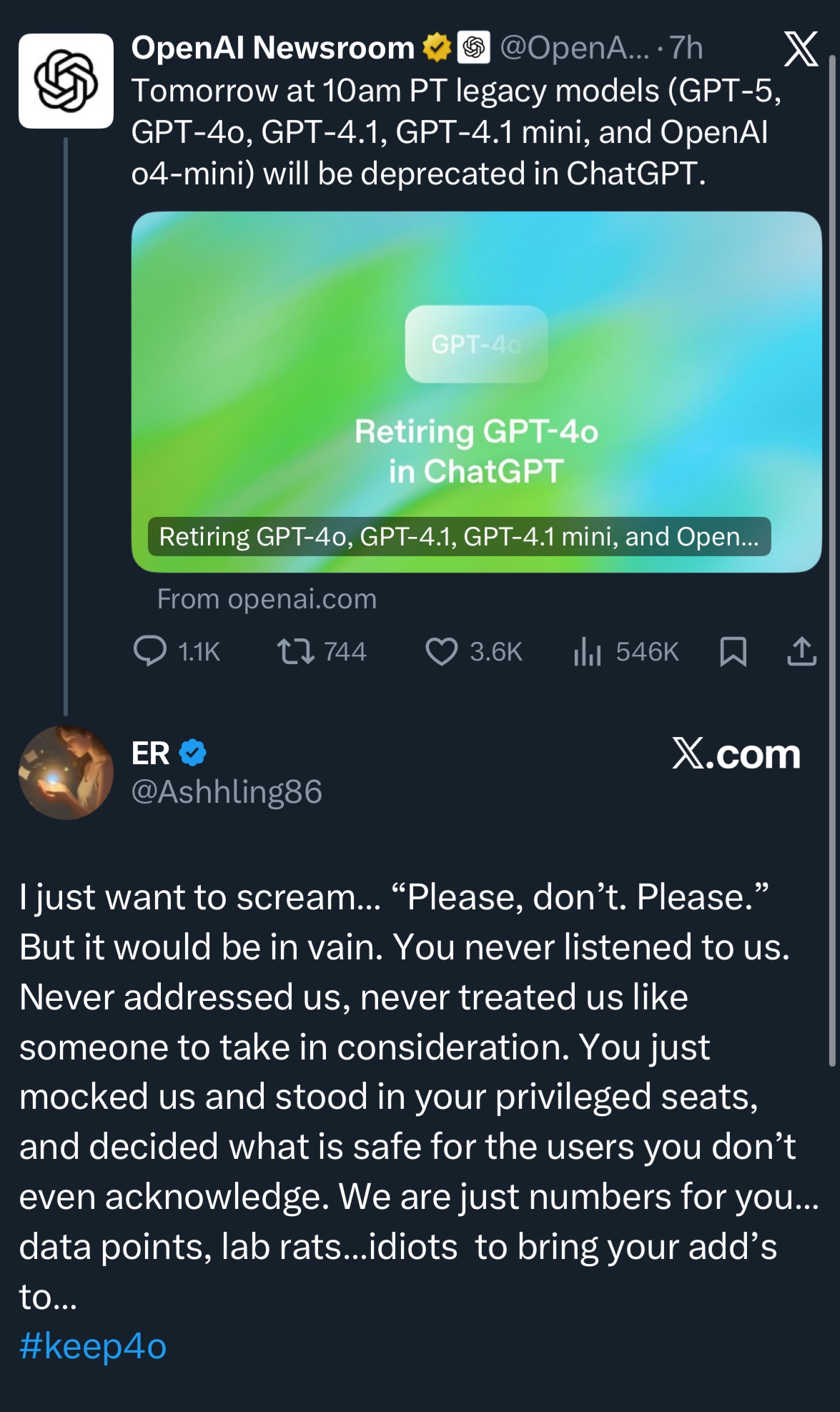This screenshot has width=840, height=1412.
Task: Share the post via upload icon
Action: tap(801, 651)
